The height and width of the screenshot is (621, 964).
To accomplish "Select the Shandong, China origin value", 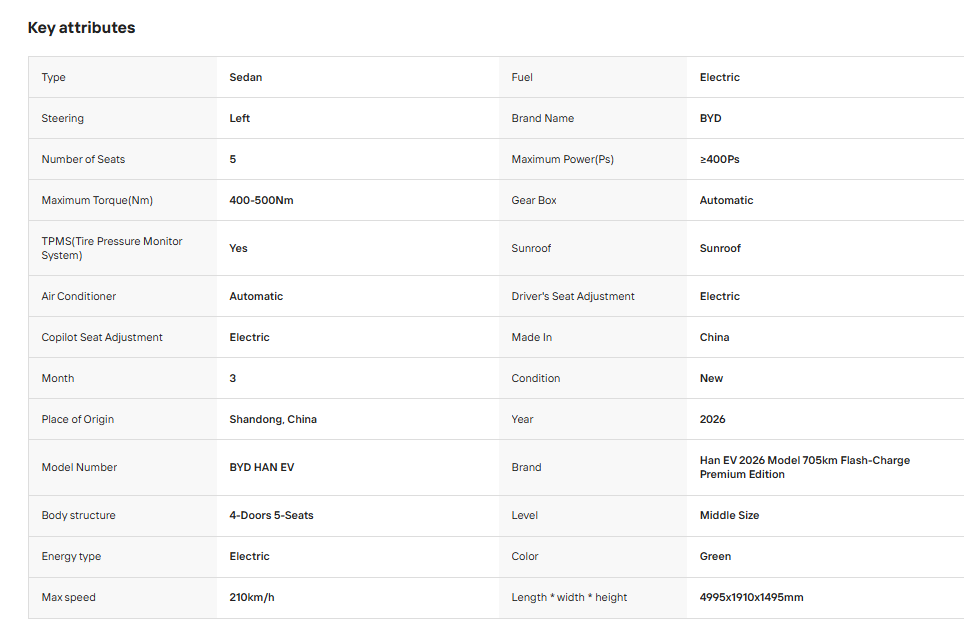I will coord(273,419).
